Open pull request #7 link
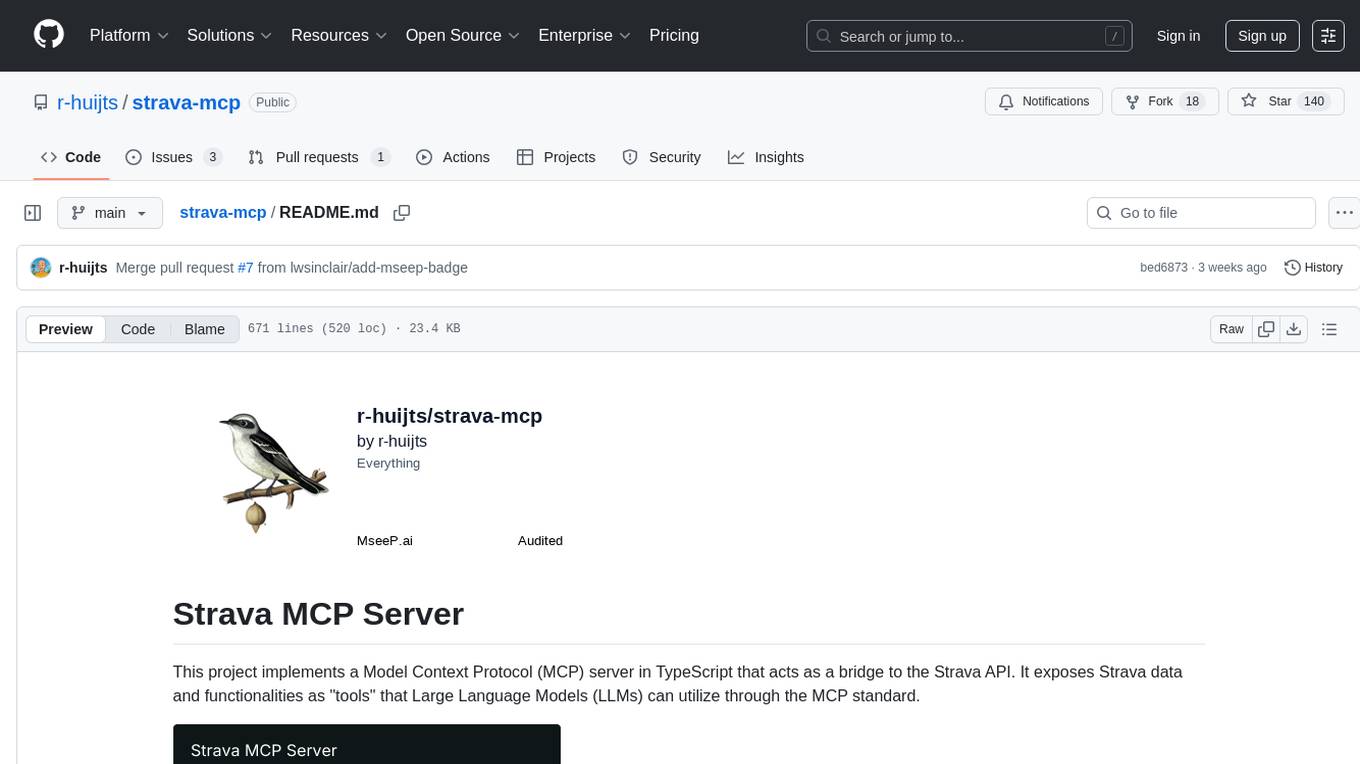Image resolution: width=1360 pixels, height=764 pixels. coord(245,267)
